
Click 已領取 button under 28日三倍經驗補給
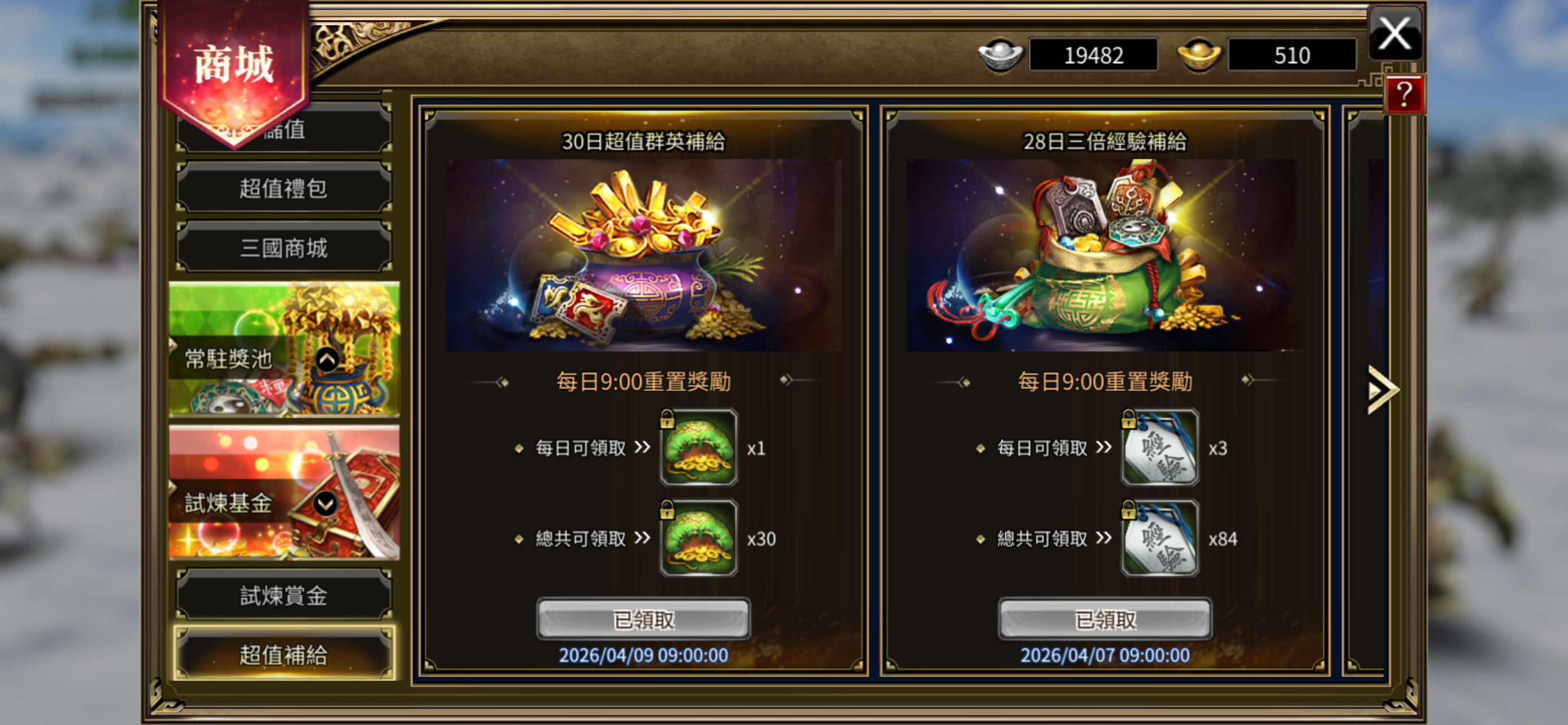[x=1105, y=619]
